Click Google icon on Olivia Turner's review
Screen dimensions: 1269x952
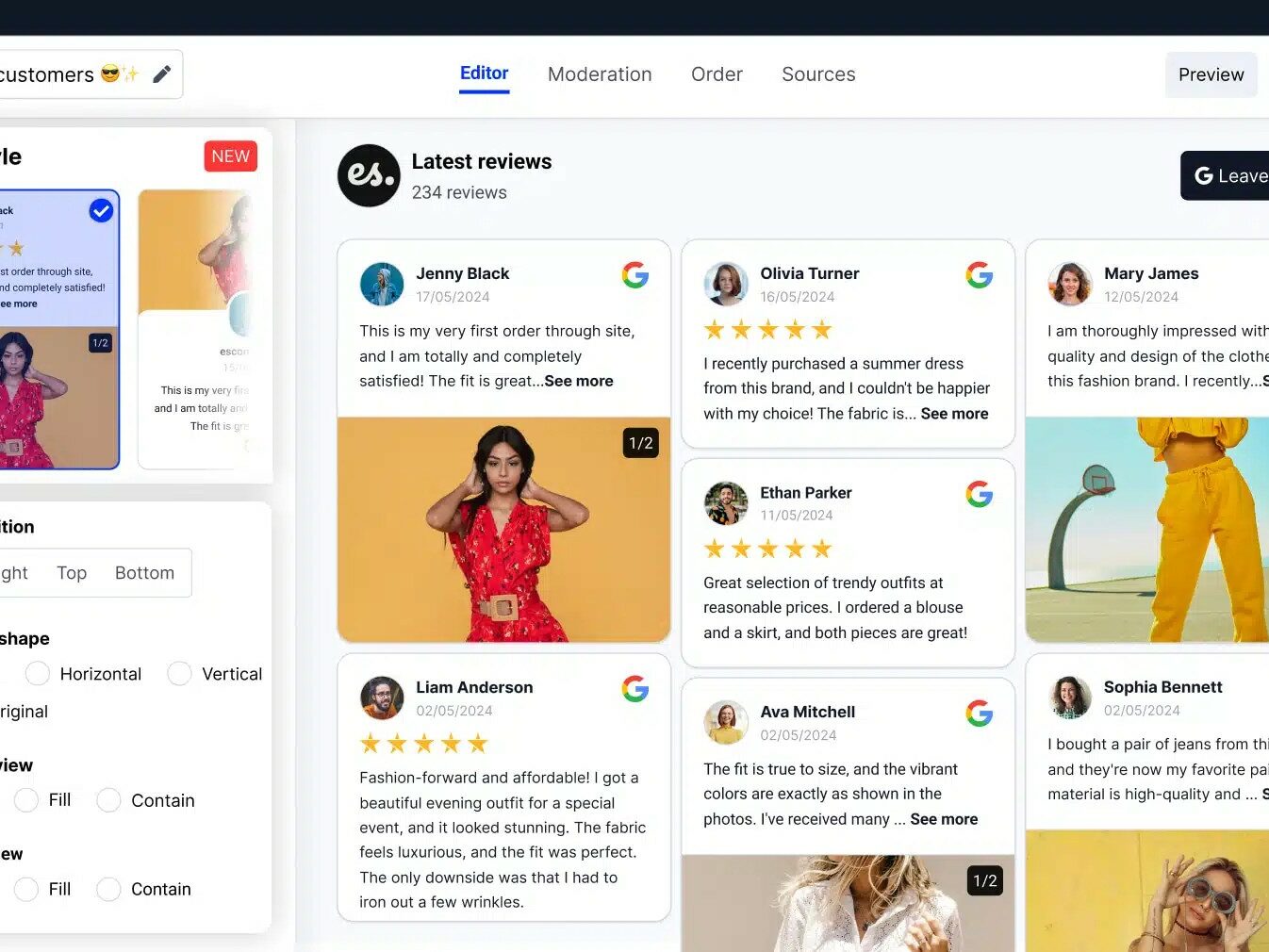(x=980, y=275)
